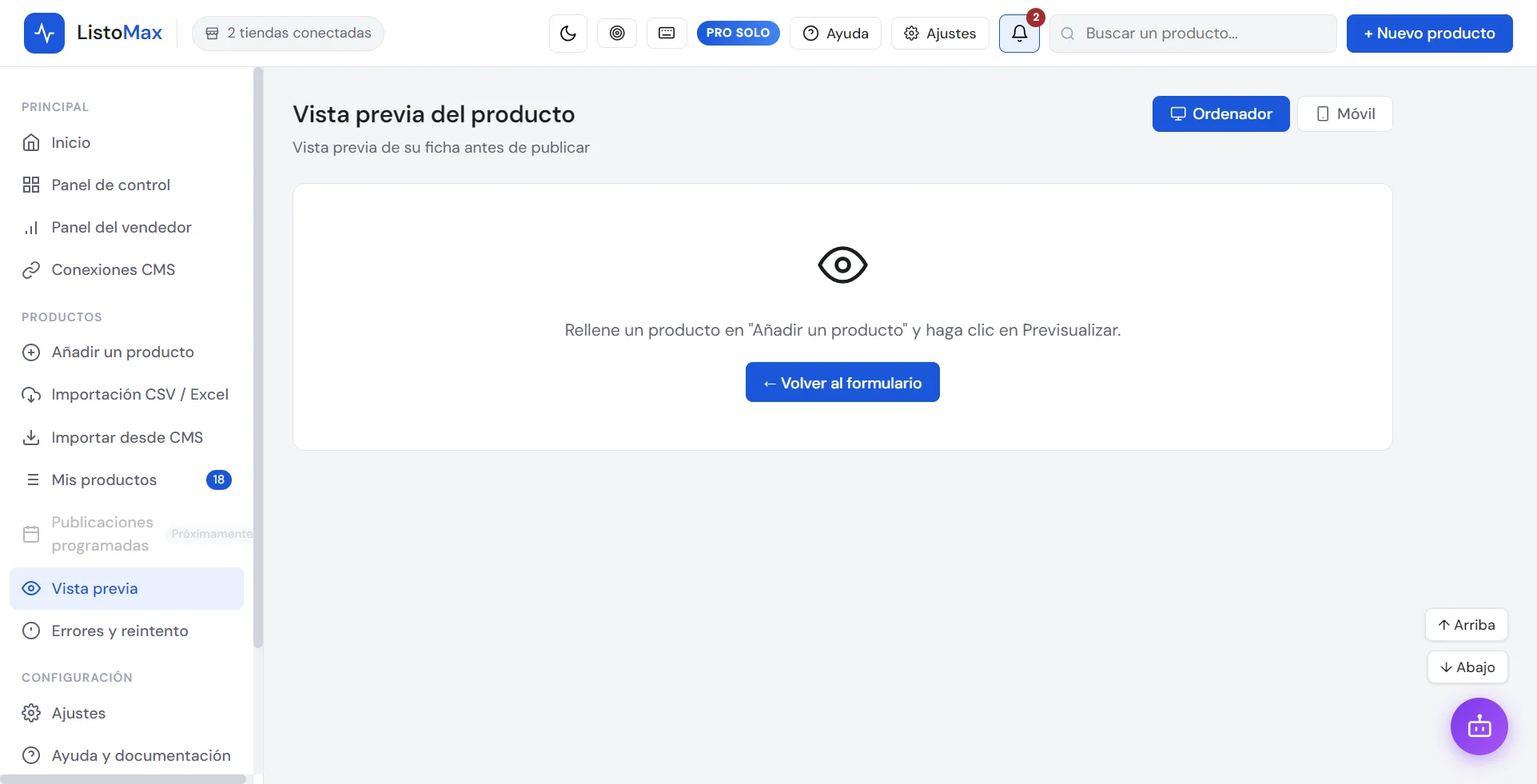Click Publicaciones programadas sidebar item
Image resolution: width=1537 pixels, height=784 pixels.
pyautogui.click(x=126, y=534)
